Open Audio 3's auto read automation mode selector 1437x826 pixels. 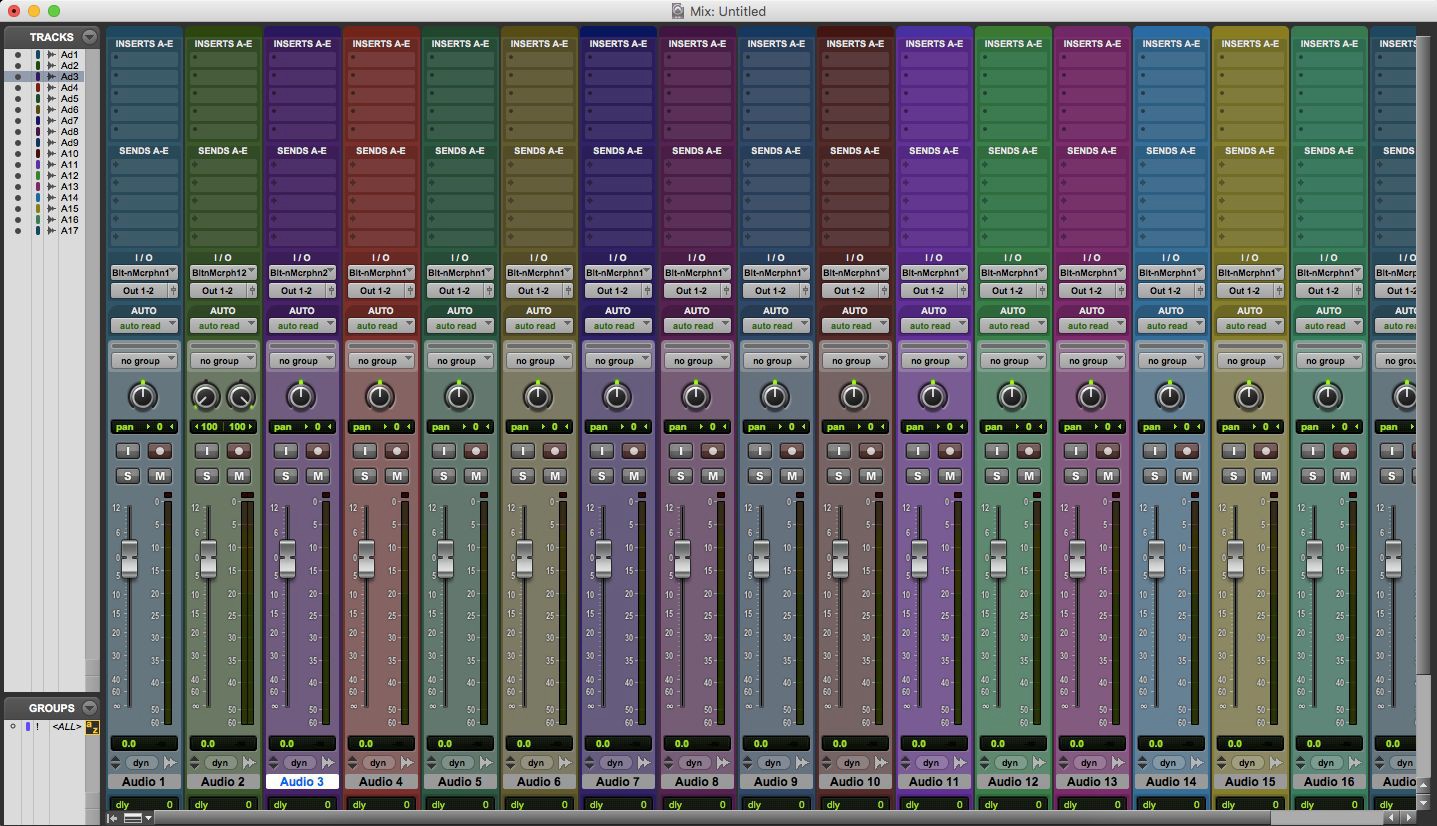pyautogui.click(x=302, y=326)
